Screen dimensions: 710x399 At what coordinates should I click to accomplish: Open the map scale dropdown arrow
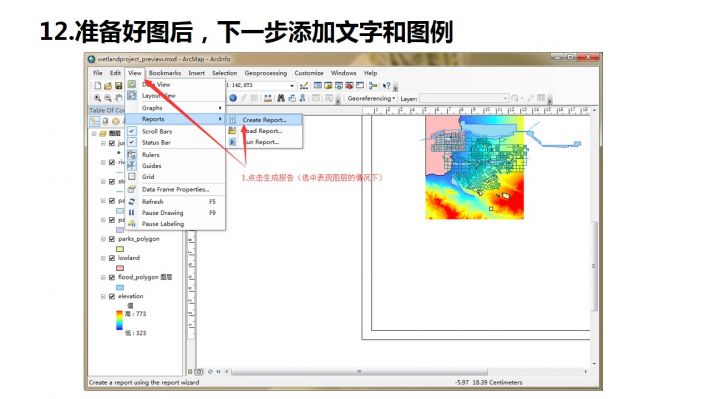pyautogui.click(x=292, y=86)
